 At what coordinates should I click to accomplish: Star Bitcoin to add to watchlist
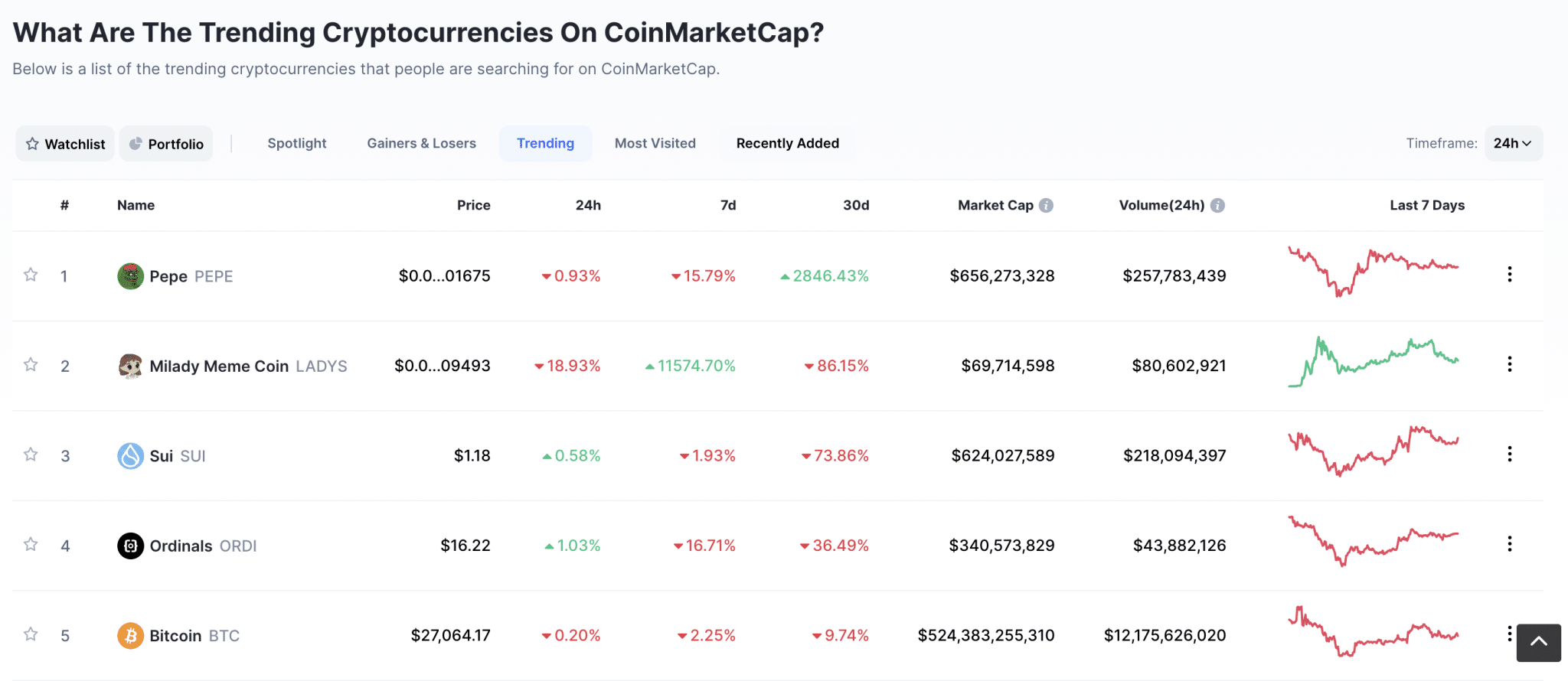[x=31, y=634]
